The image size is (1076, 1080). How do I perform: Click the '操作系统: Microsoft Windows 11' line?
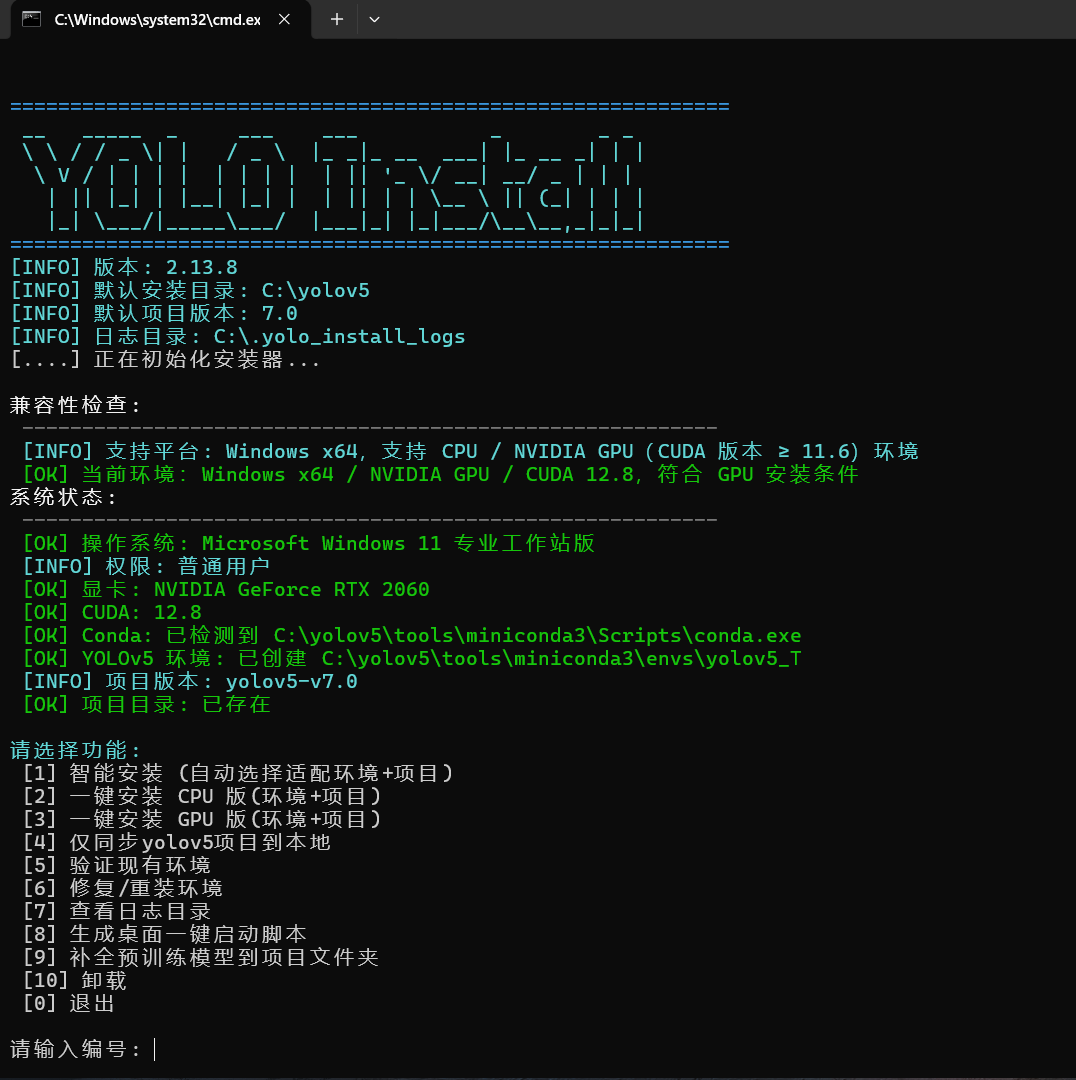coord(309,543)
